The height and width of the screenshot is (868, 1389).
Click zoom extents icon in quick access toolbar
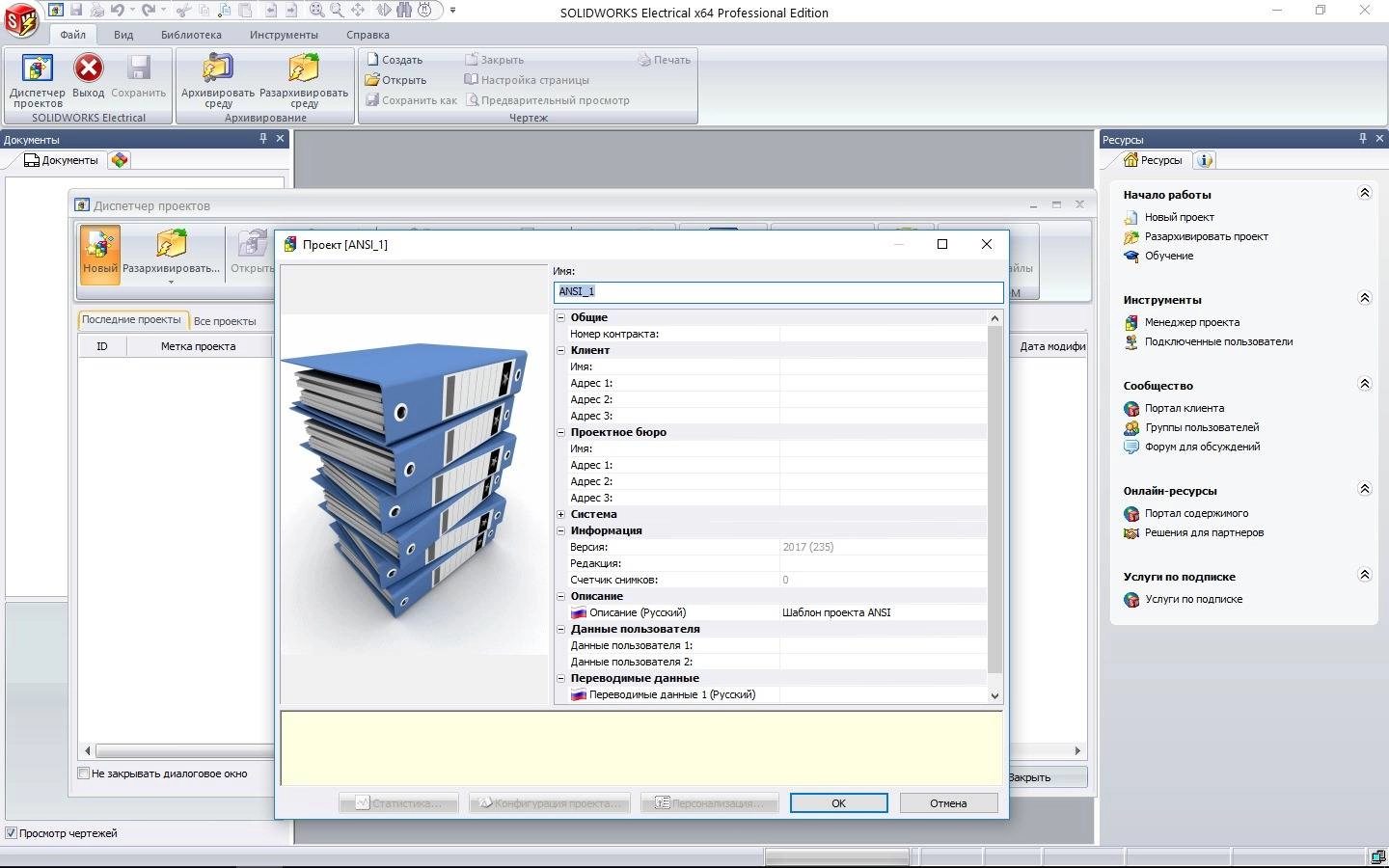316,11
